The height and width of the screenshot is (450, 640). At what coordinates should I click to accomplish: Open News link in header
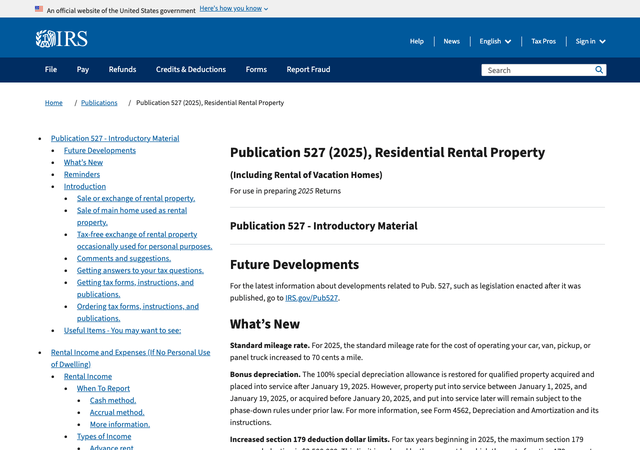click(451, 41)
